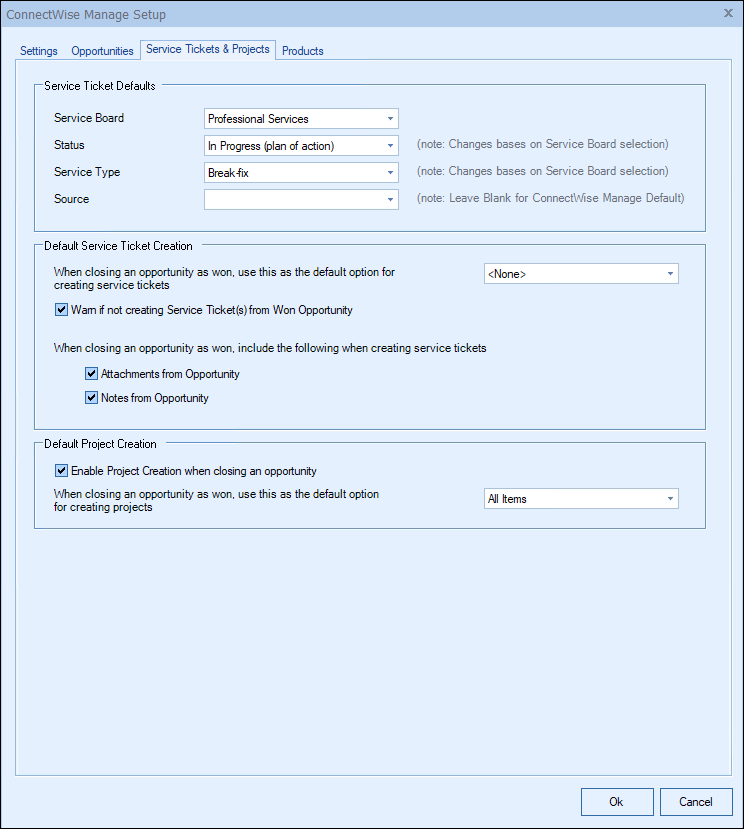The height and width of the screenshot is (829, 744).
Task: Click the Cancel button
Action: [696, 802]
